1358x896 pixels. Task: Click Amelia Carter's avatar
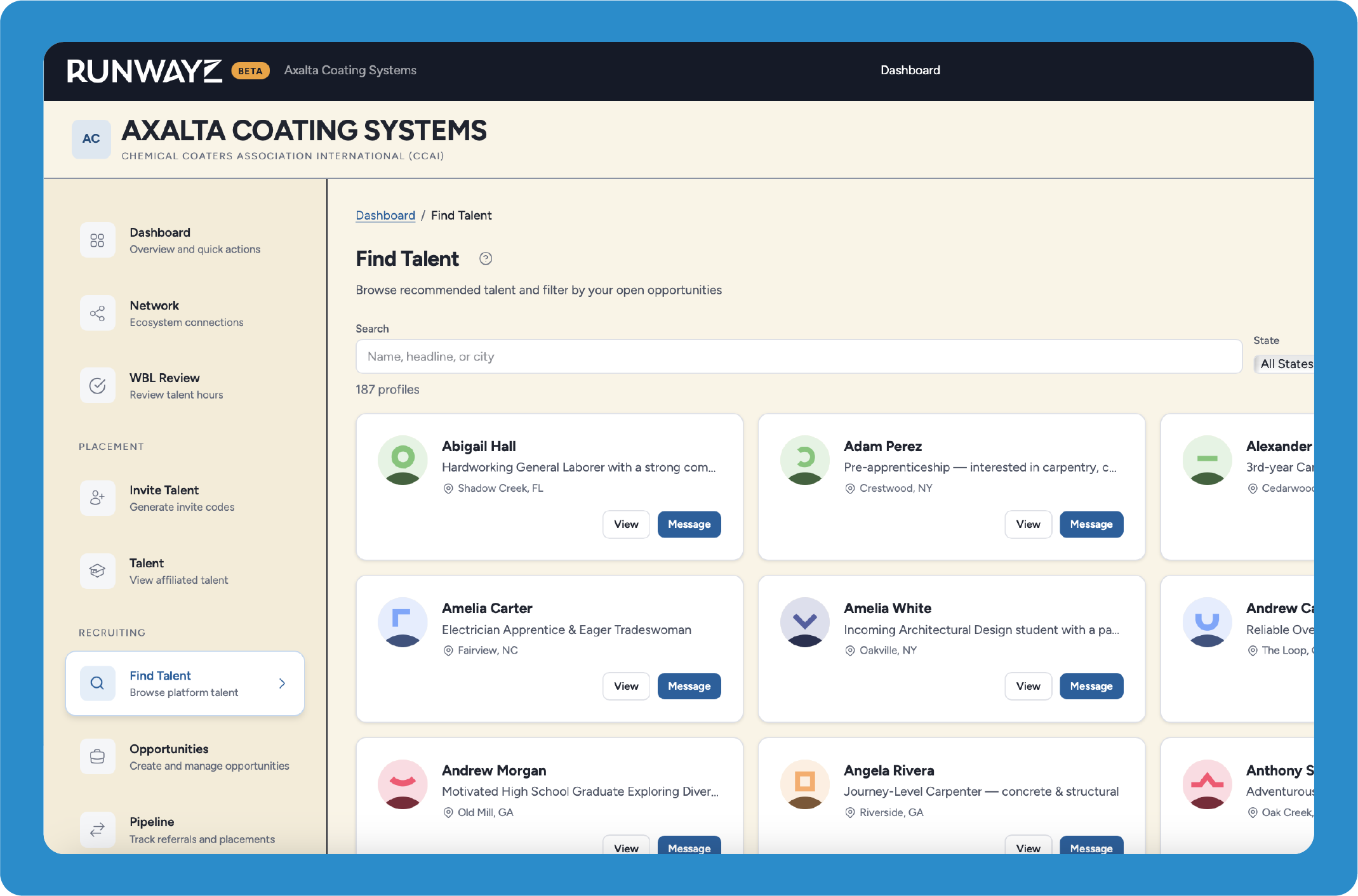click(x=403, y=622)
